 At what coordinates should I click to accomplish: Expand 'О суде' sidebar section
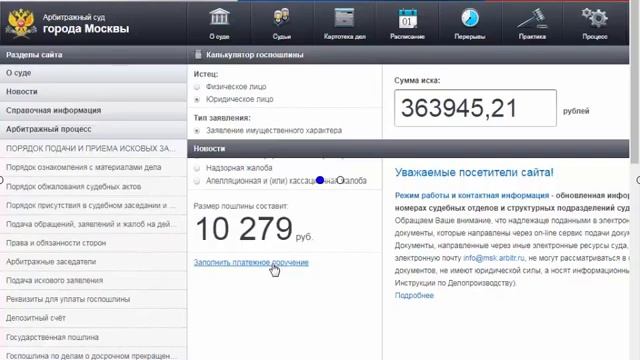(x=93, y=73)
